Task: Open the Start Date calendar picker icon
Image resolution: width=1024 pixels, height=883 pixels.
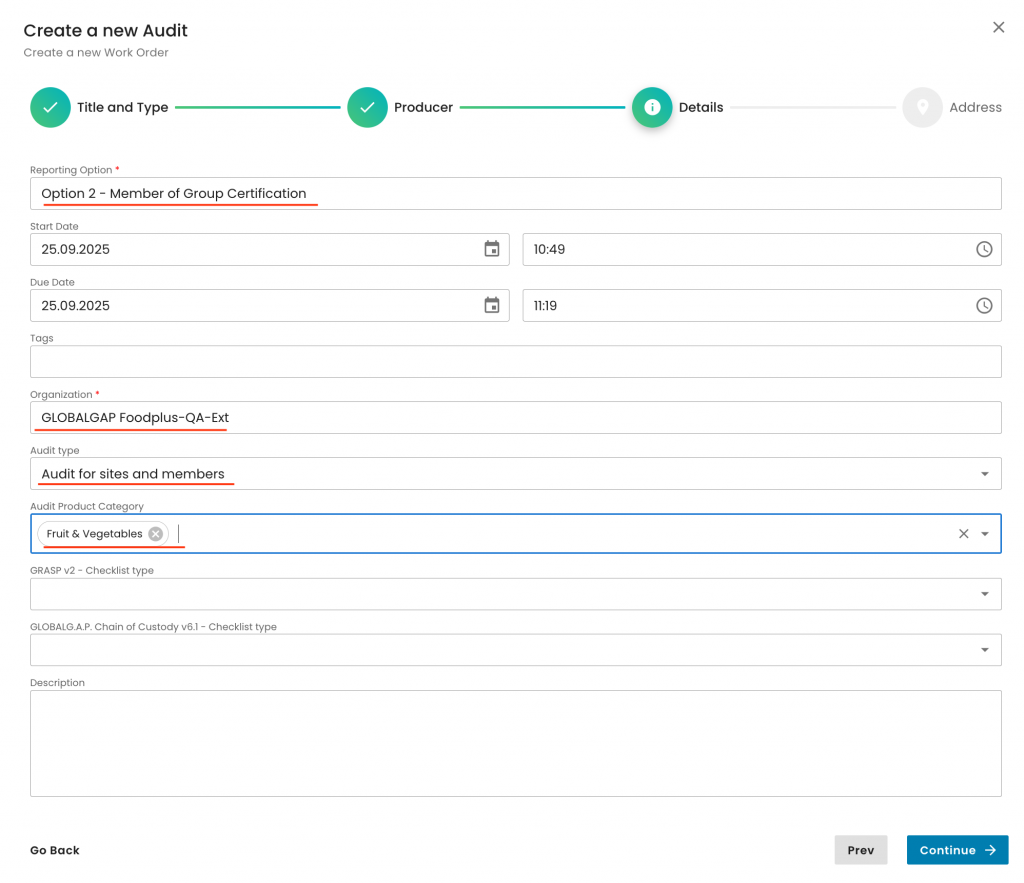Action: pos(492,249)
